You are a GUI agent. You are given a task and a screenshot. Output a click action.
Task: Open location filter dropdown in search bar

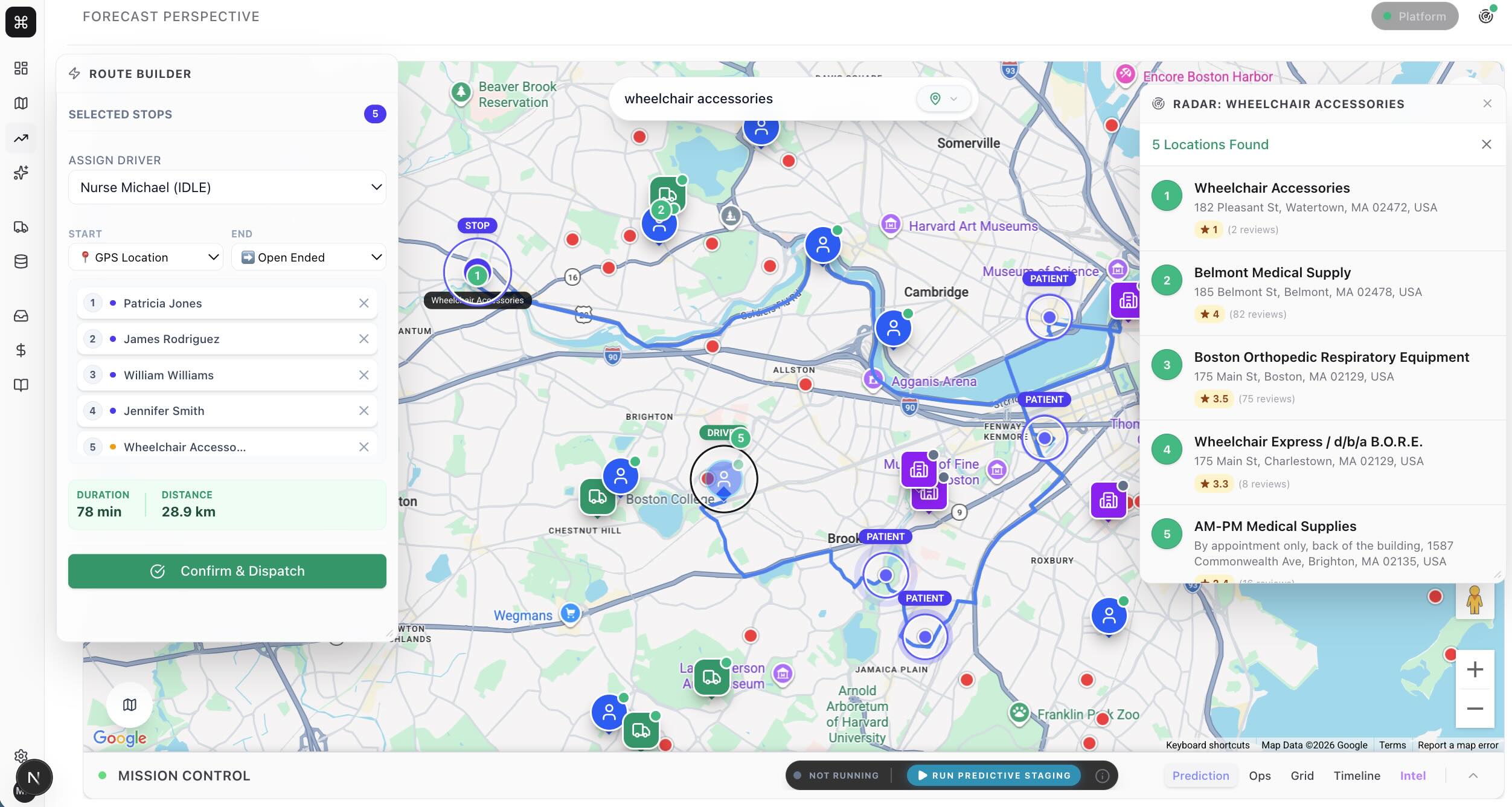tap(943, 98)
